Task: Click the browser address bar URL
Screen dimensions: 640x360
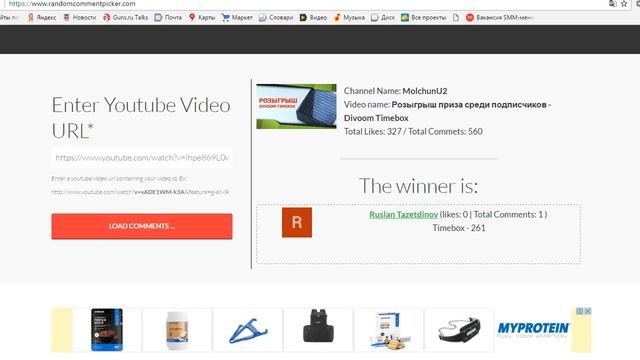Action: point(72,4)
